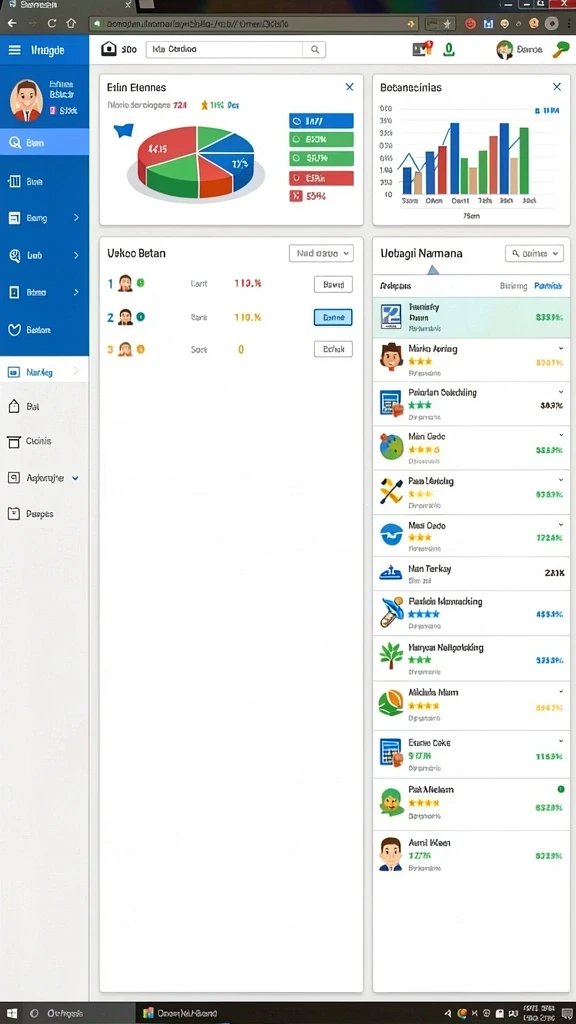Click the green orange leaf icon of Mildala Marn

click(x=391, y=703)
